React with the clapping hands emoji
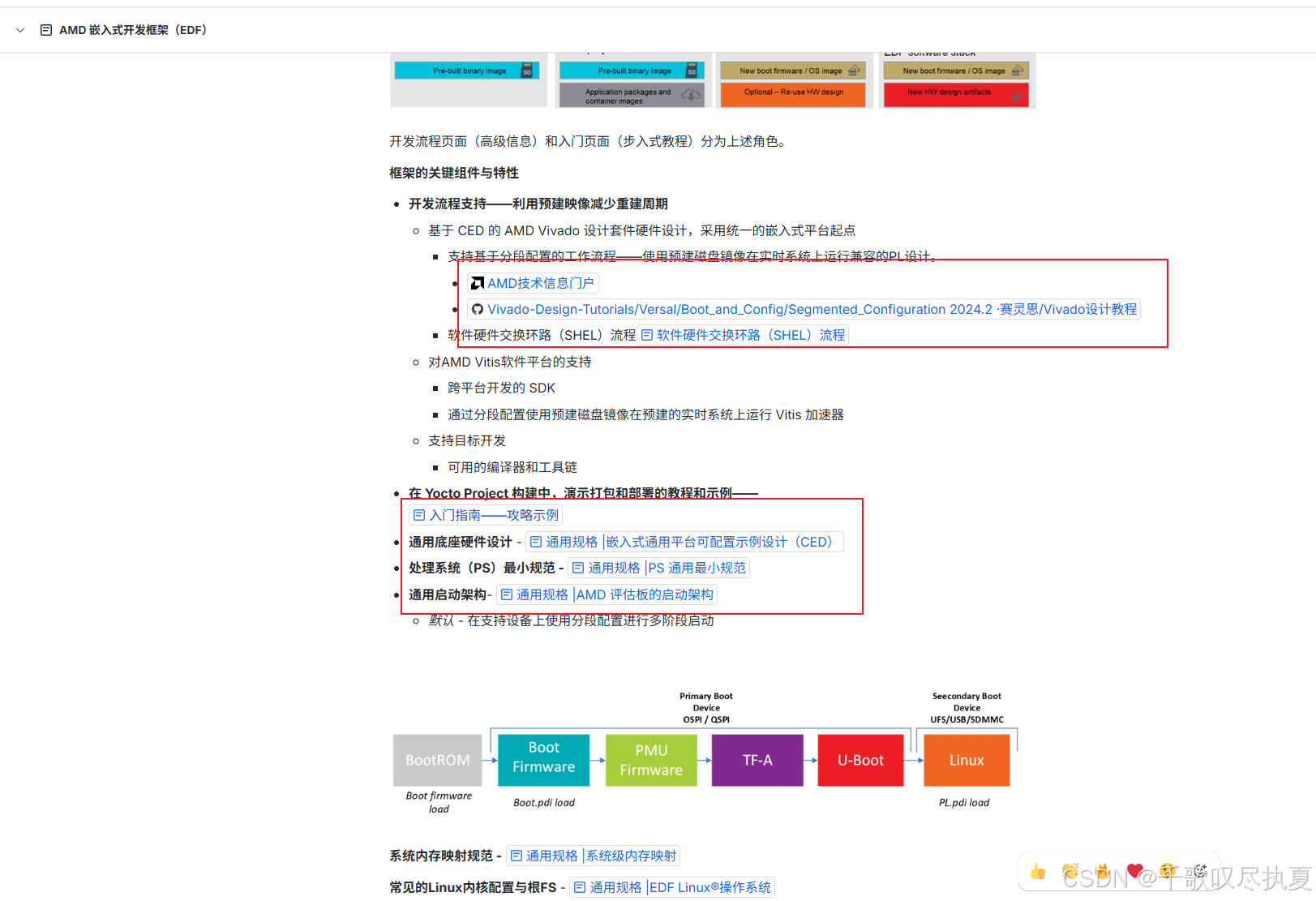Screen dimensions: 1316x901 (1070, 873)
